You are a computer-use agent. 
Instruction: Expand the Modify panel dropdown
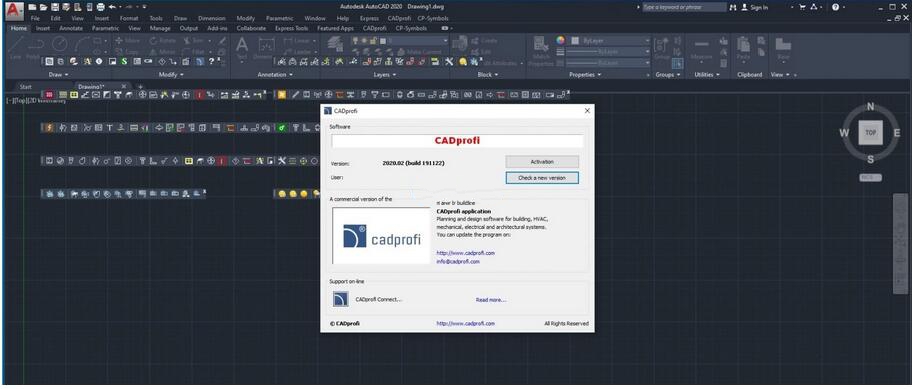[171, 75]
